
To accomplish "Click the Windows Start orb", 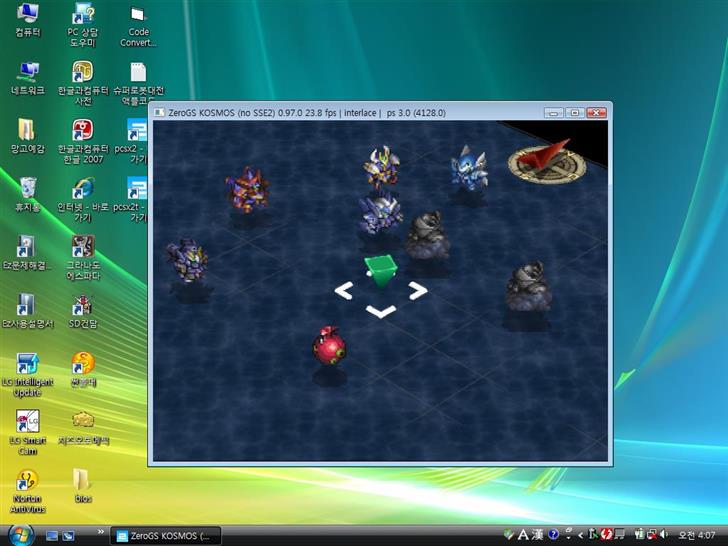I will pos(20,535).
